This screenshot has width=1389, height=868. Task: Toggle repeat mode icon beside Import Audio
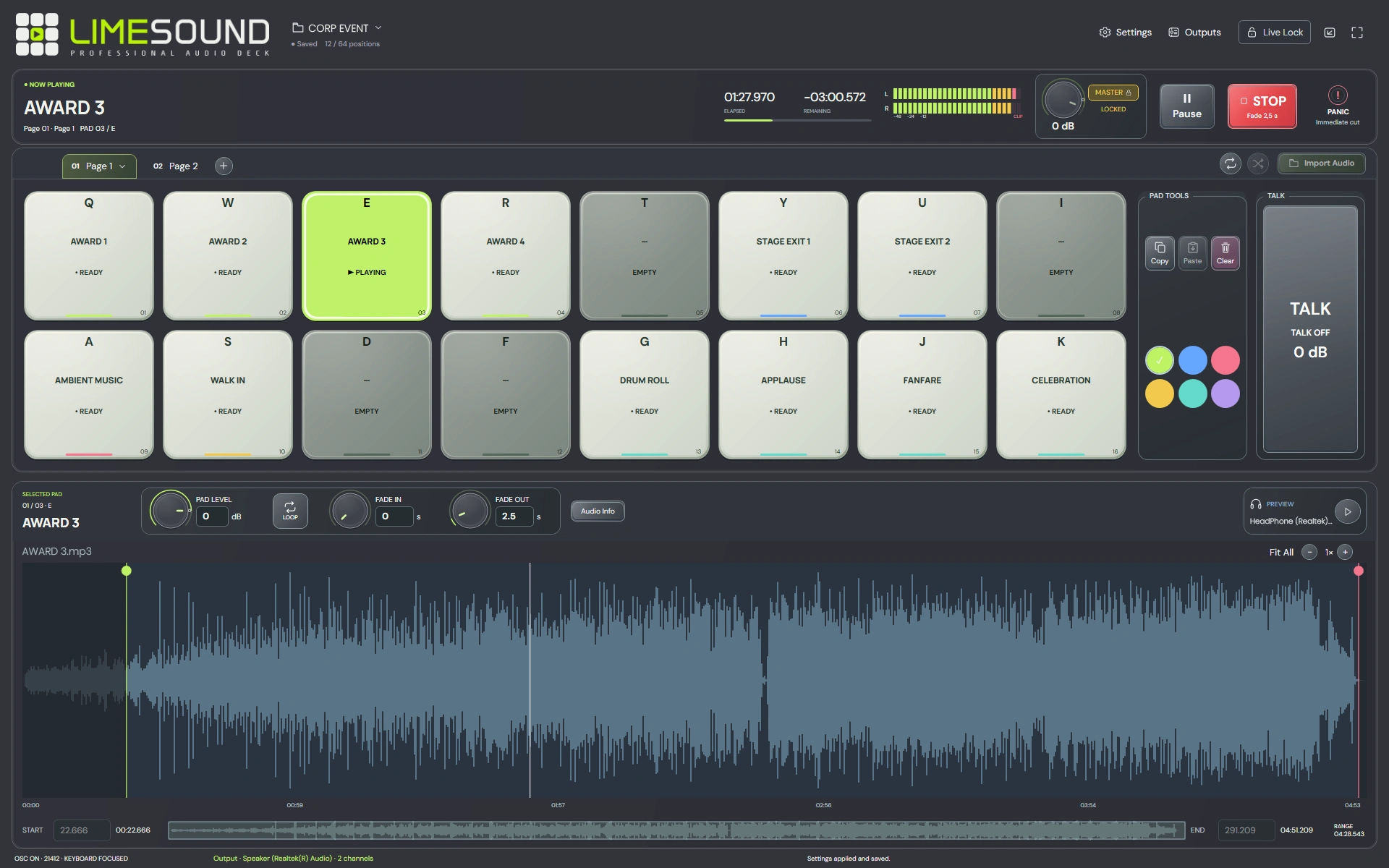pyautogui.click(x=1230, y=163)
